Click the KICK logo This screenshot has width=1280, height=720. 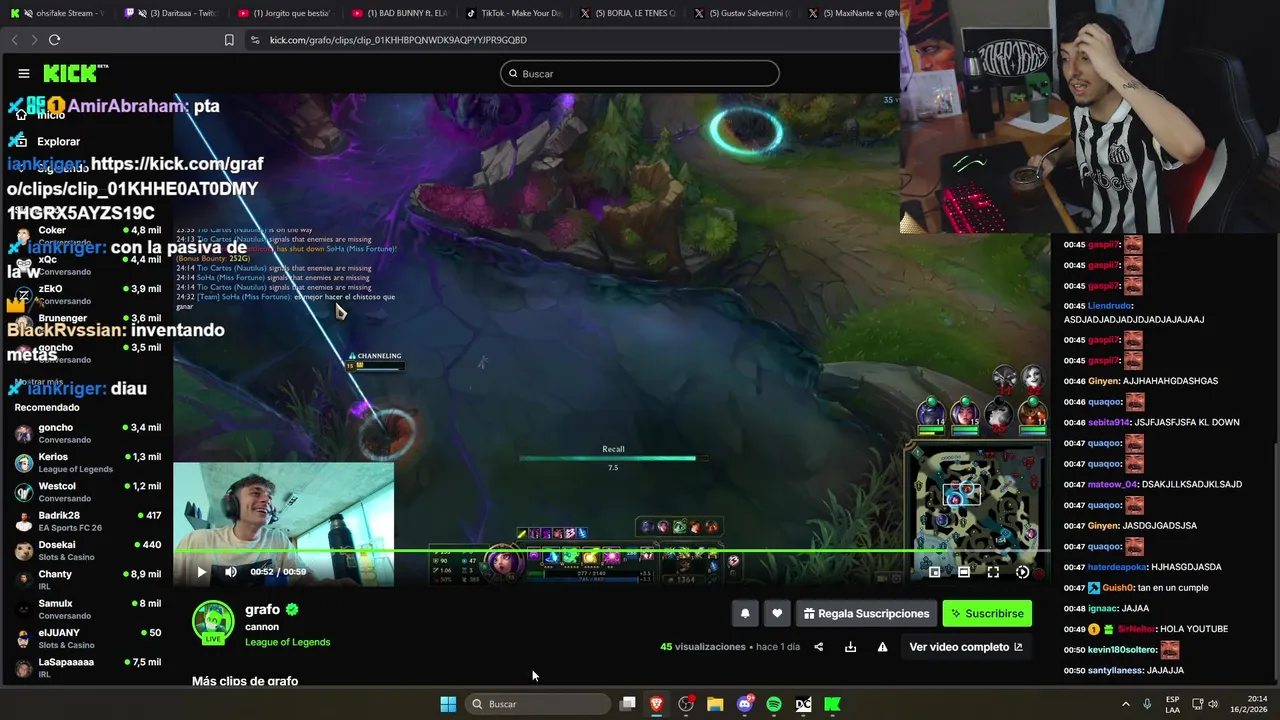tap(75, 73)
